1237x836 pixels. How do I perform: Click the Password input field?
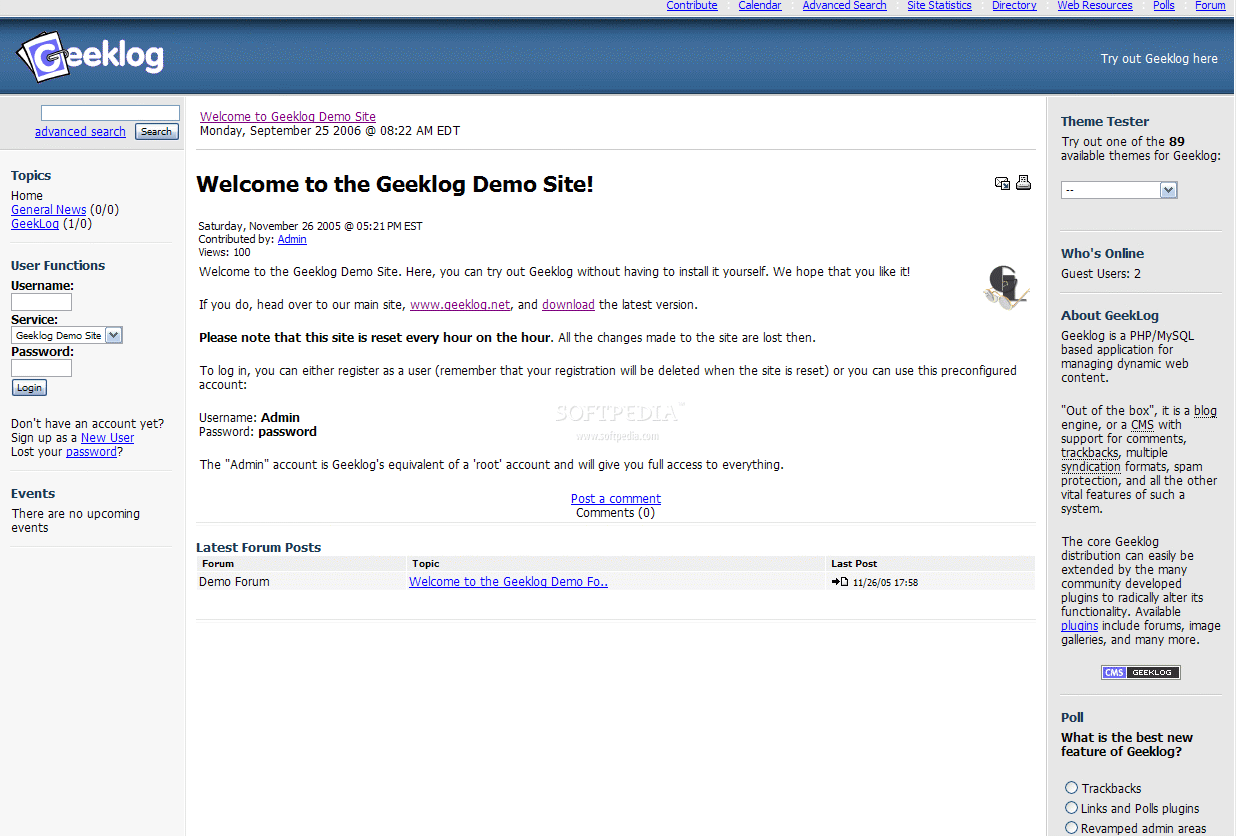(41, 368)
